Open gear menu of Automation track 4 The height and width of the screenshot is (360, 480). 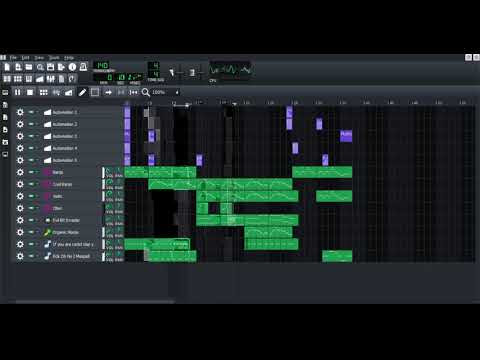[20, 148]
